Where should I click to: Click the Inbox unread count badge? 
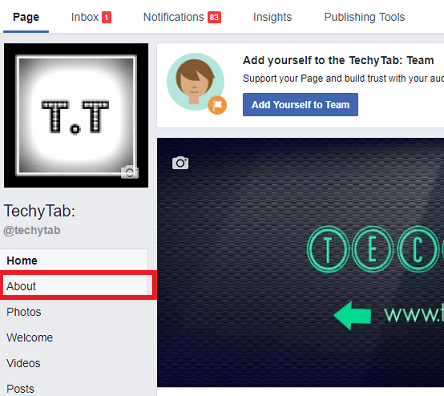[x=107, y=17]
